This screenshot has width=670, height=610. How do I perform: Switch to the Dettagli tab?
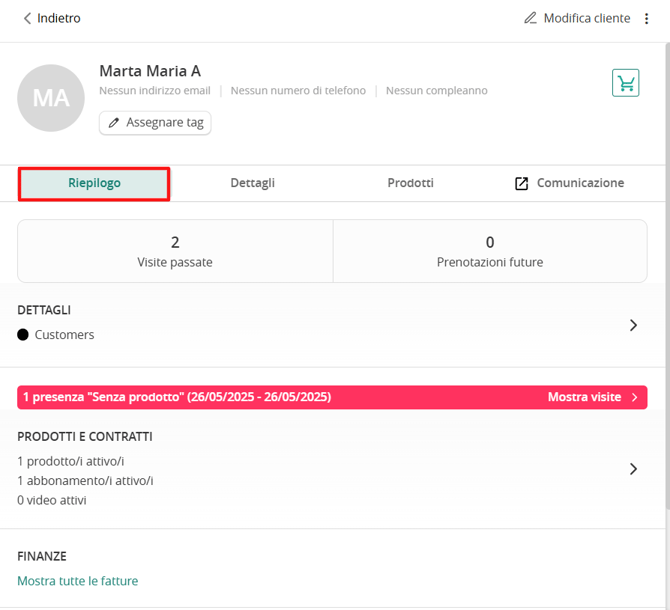tap(253, 183)
